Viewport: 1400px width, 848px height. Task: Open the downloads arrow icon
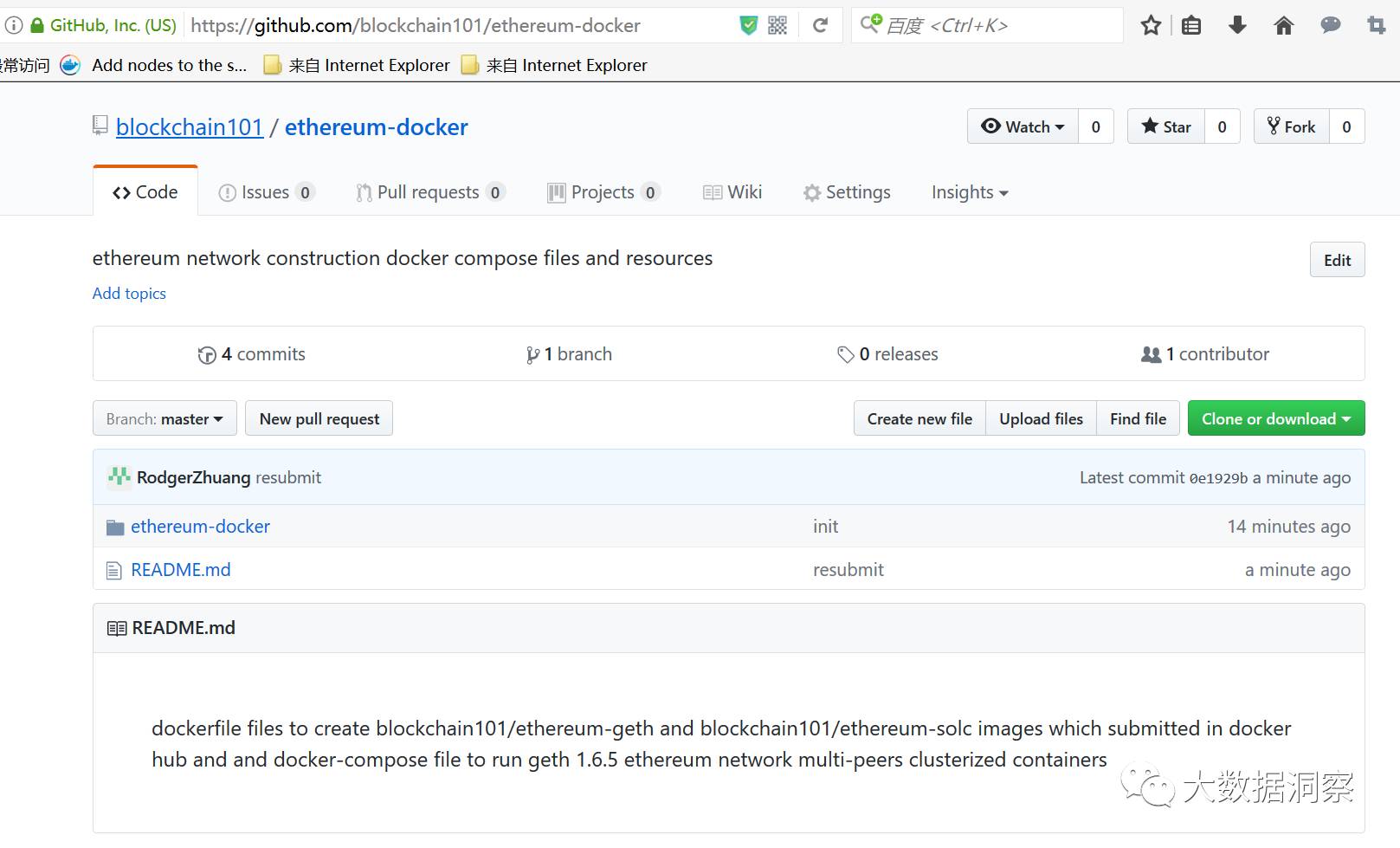pyautogui.click(x=1237, y=25)
